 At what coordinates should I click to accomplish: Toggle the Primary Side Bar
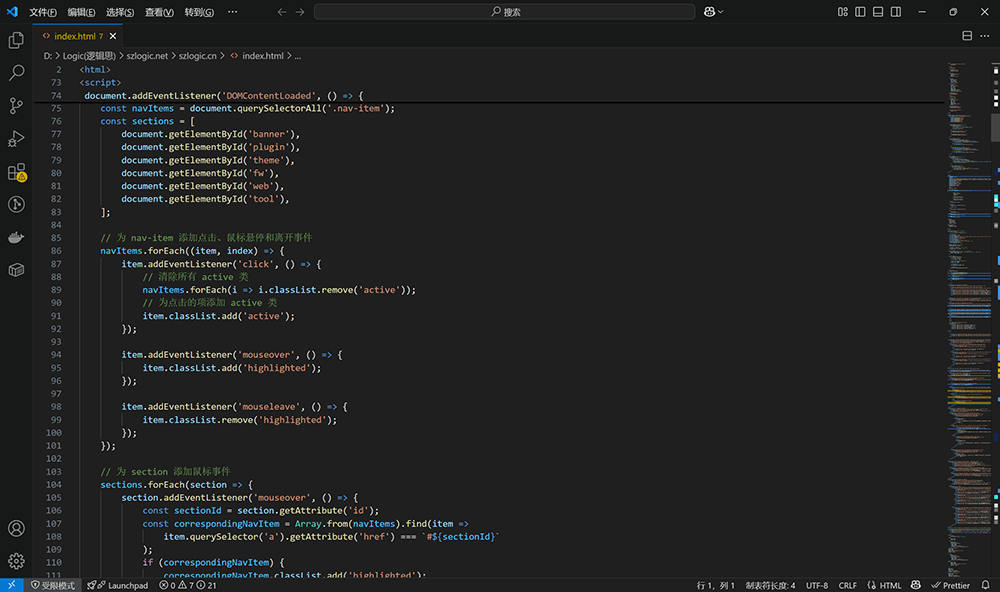tap(860, 11)
